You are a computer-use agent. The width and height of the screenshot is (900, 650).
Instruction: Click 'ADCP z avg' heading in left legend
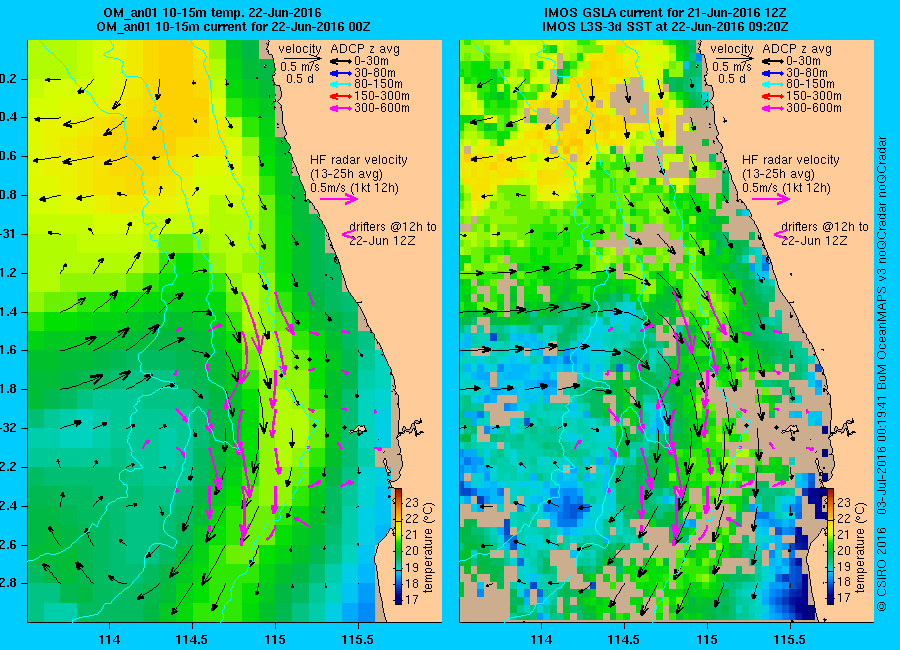(x=365, y=49)
